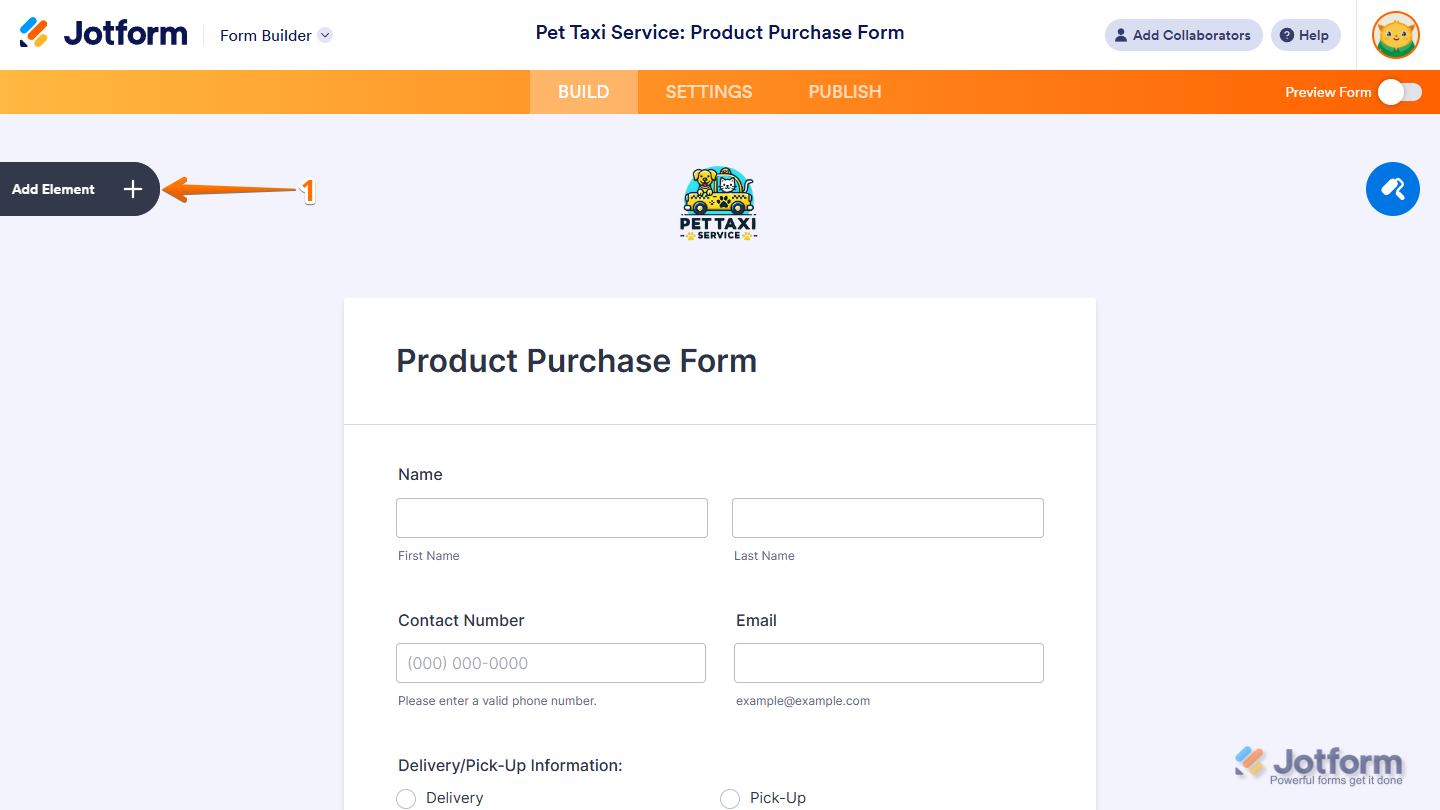Click the Jotform watermark logo at bottom right
Viewport: 1440px width, 810px height.
1320,762
